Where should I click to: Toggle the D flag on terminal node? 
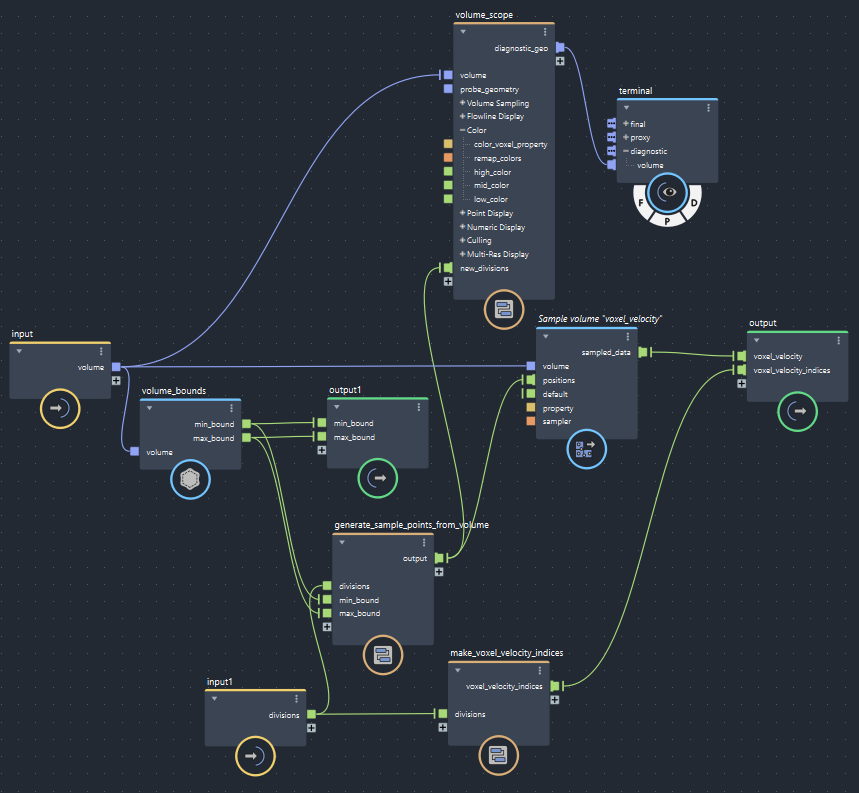pos(694,203)
